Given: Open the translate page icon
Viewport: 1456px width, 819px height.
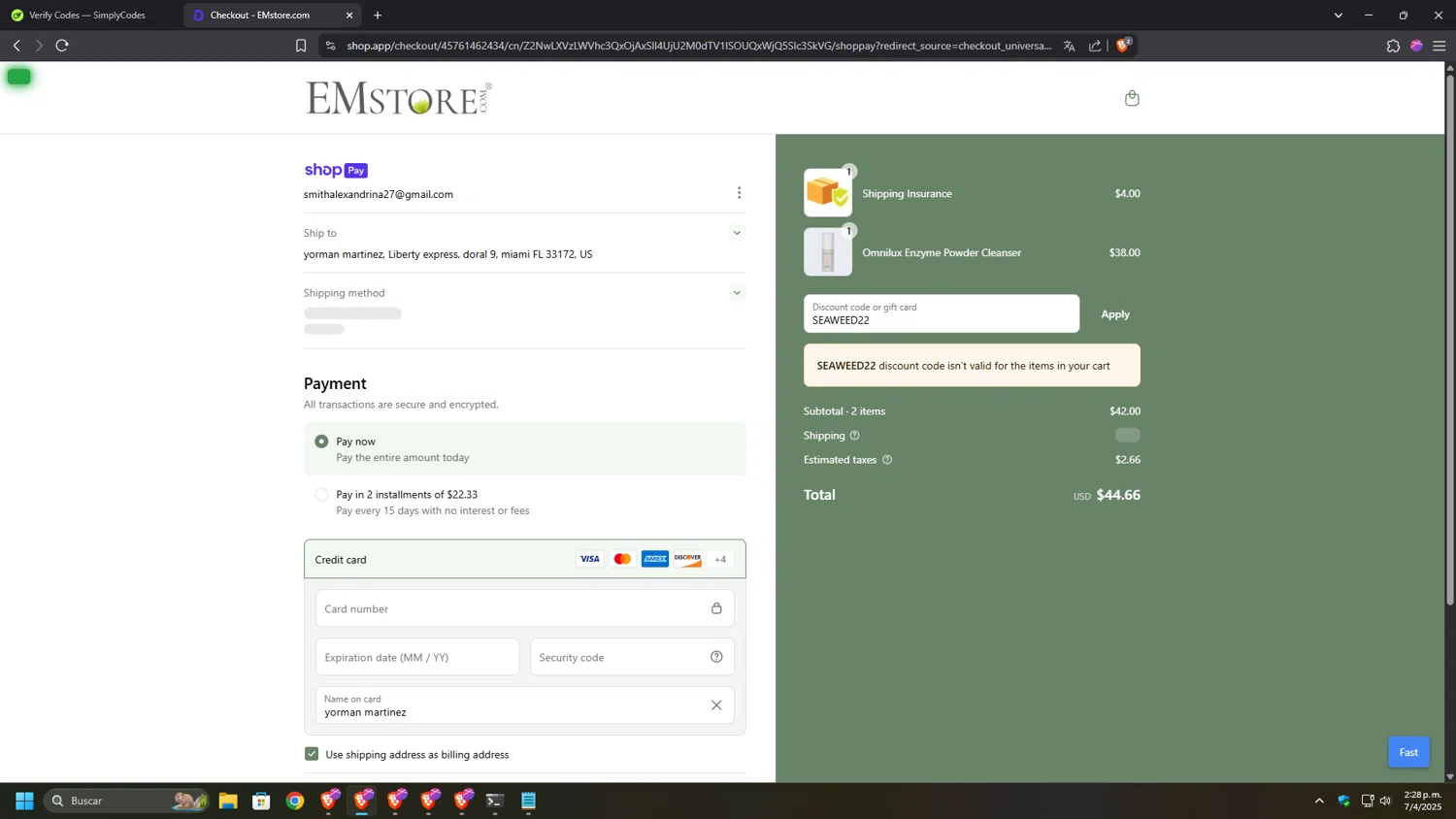Looking at the screenshot, I should (1069, 46).
